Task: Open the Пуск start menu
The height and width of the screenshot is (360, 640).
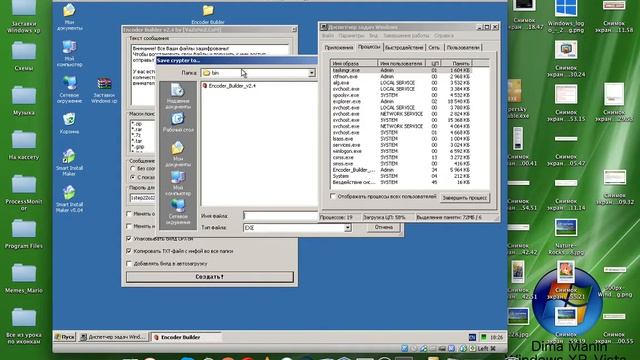Action: [65, 337]
